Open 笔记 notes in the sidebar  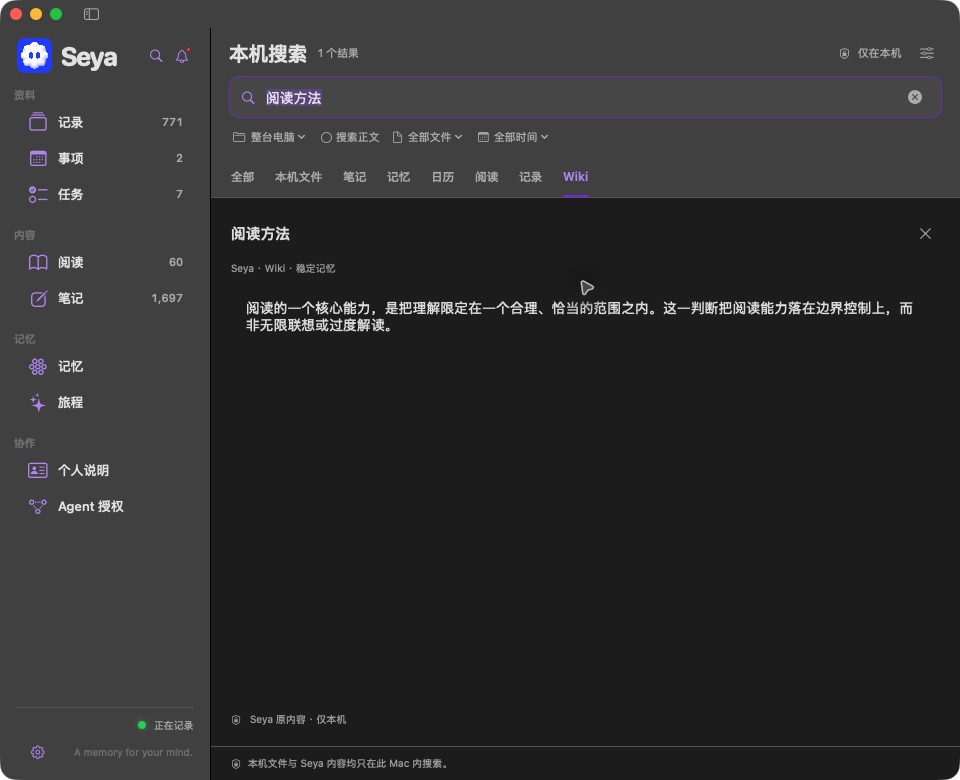(104, 299)
